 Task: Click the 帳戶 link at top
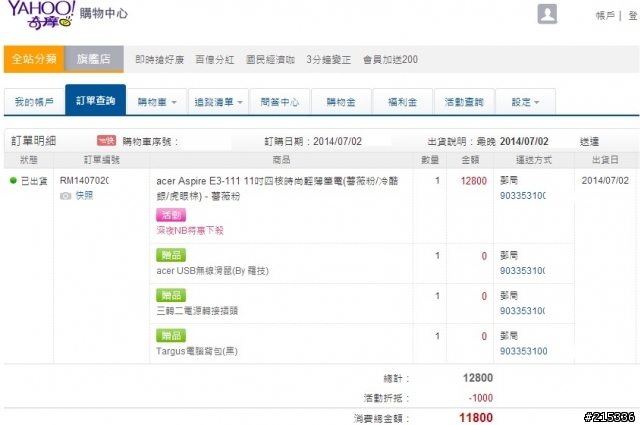(x=605, y=16)
